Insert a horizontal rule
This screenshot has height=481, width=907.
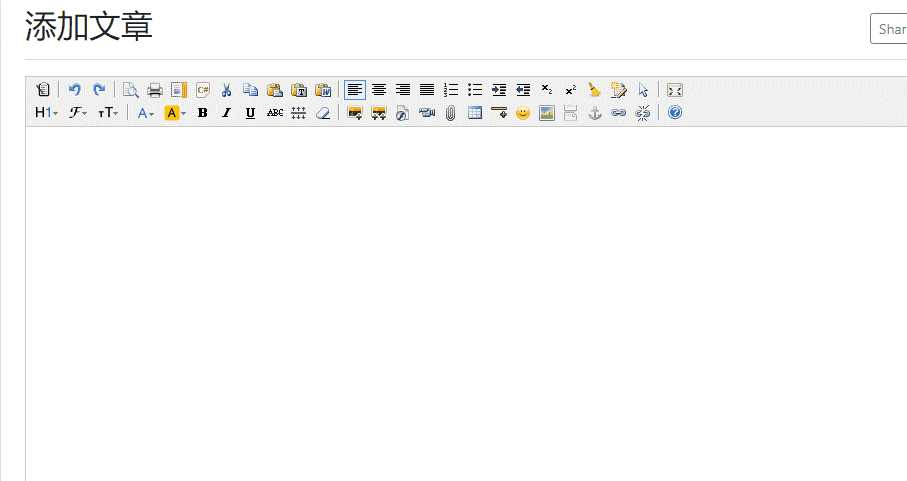[x=499, y=113]
